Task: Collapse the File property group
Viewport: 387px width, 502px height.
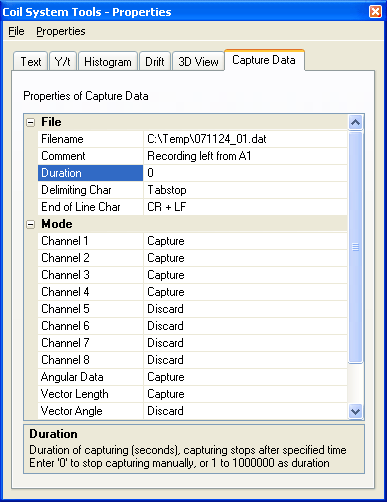Action: point(30,122)
